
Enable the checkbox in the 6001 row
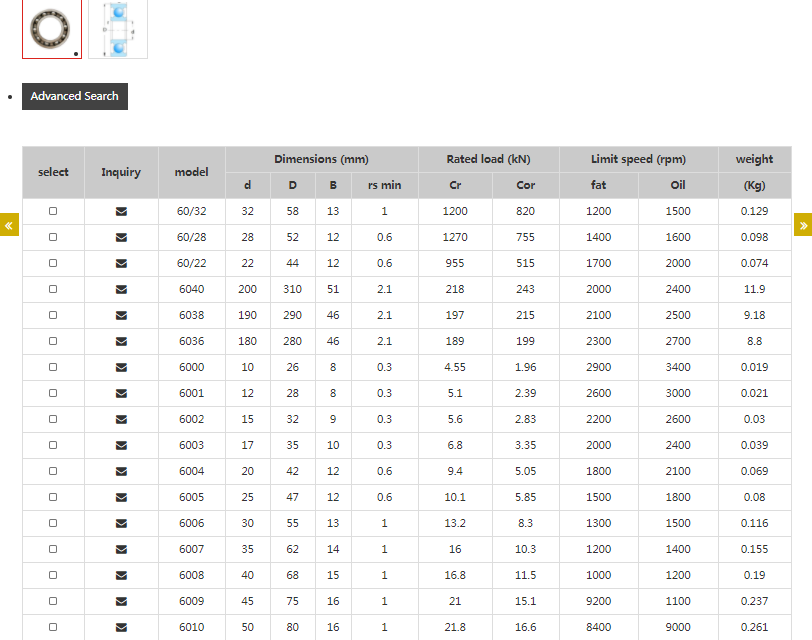(53, 393)
